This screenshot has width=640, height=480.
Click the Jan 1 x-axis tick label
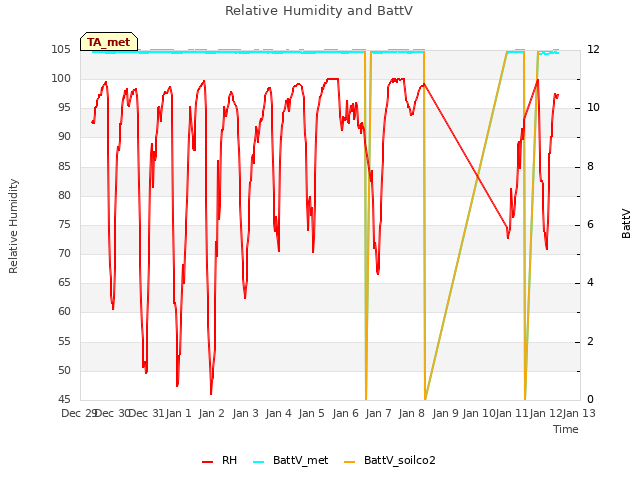(178, 413)
